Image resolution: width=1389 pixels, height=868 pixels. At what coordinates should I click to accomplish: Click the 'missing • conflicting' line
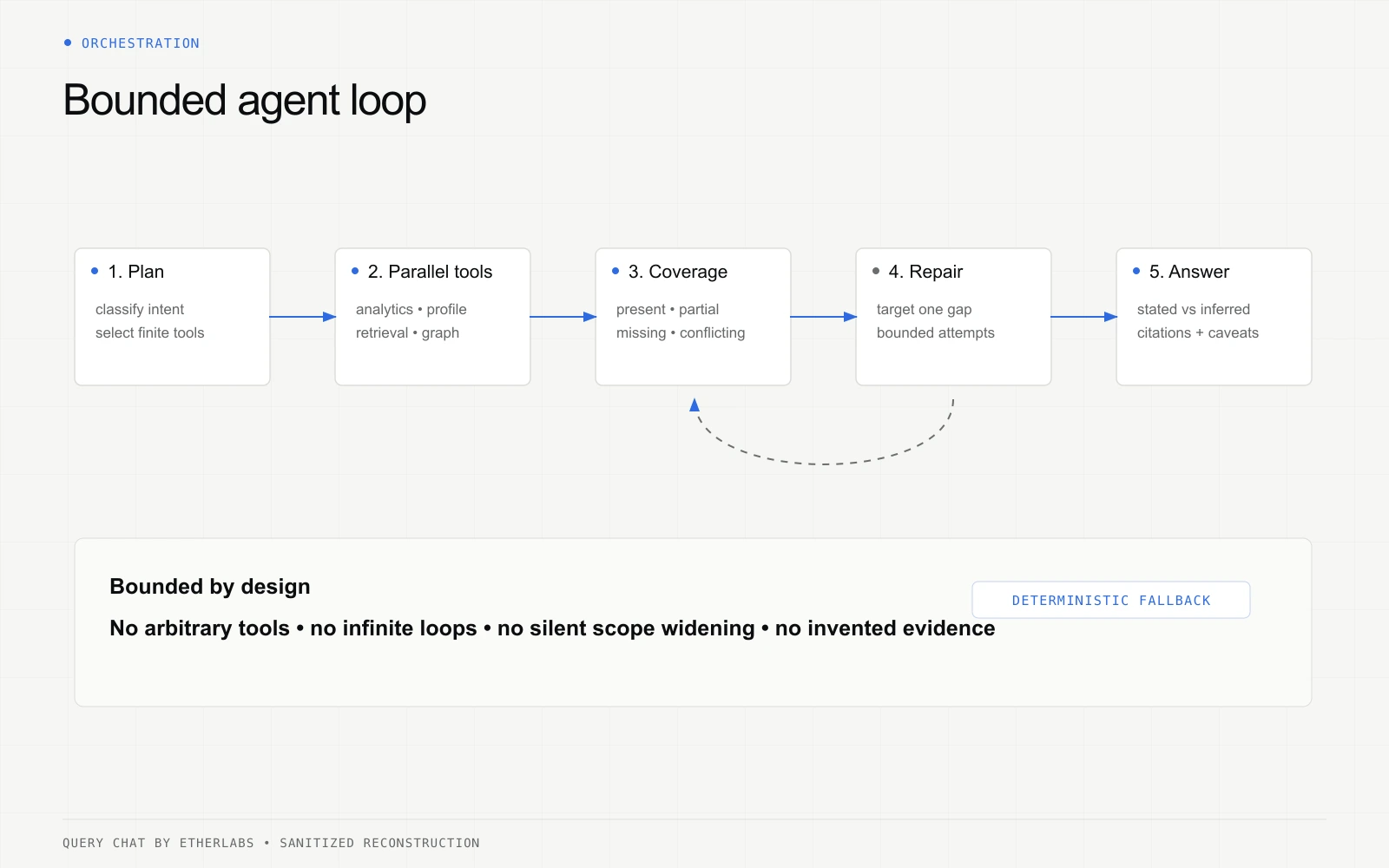pyautogui.click(x=681, y=332)
